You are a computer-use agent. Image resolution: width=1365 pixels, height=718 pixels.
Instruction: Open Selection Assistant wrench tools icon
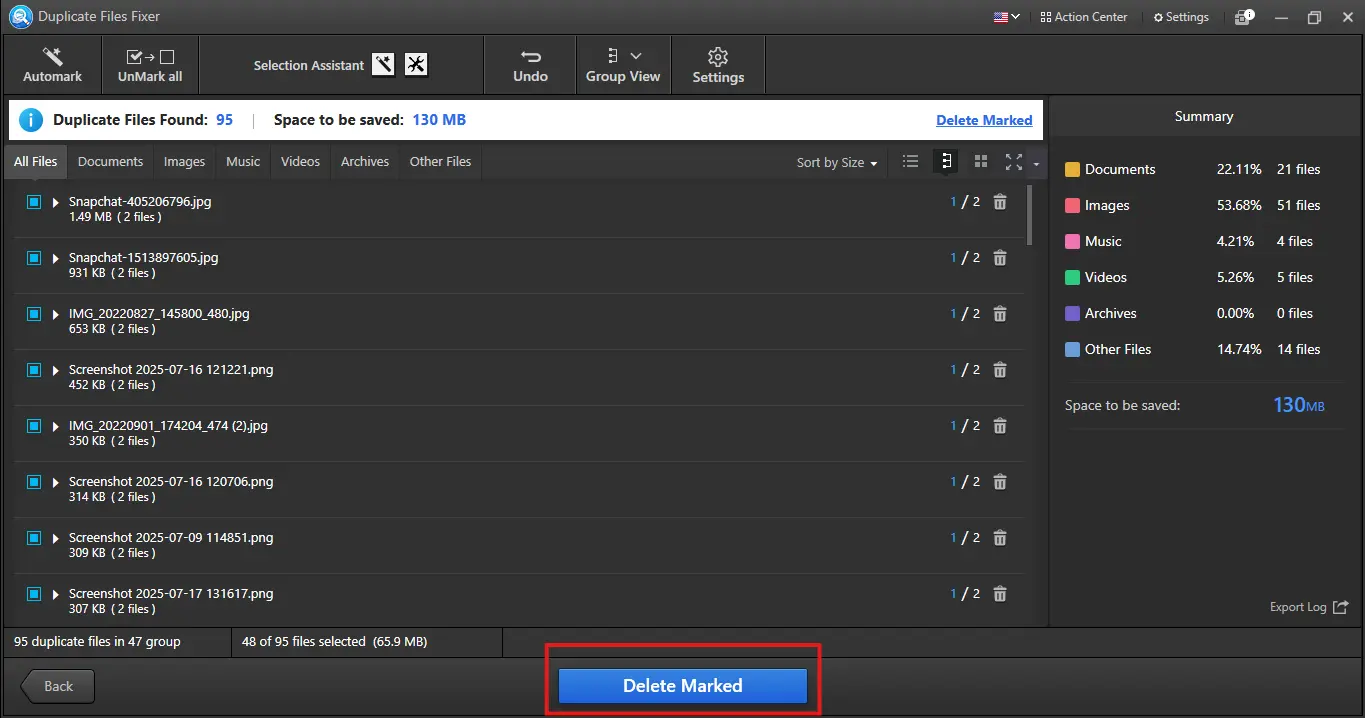(416, 65)
